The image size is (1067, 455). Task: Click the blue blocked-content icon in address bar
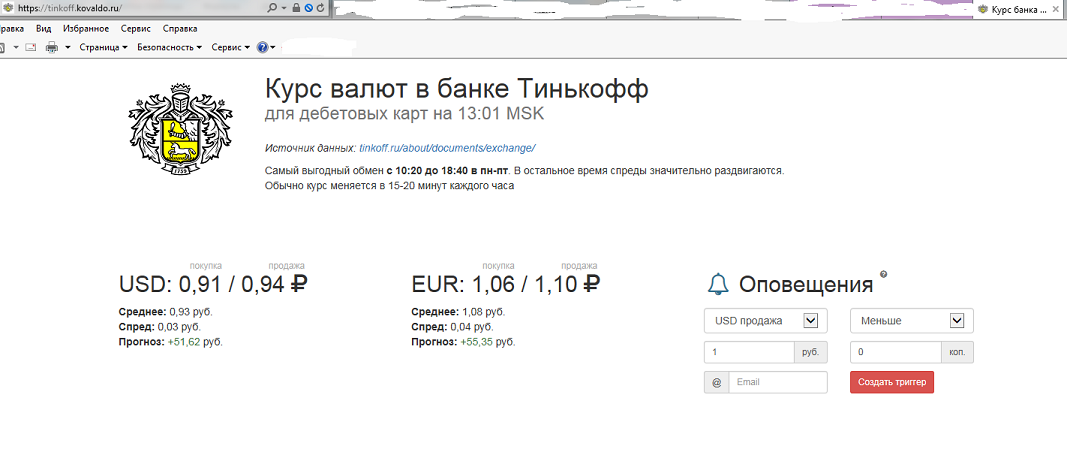pyautogui.click(x=308, y=8)
